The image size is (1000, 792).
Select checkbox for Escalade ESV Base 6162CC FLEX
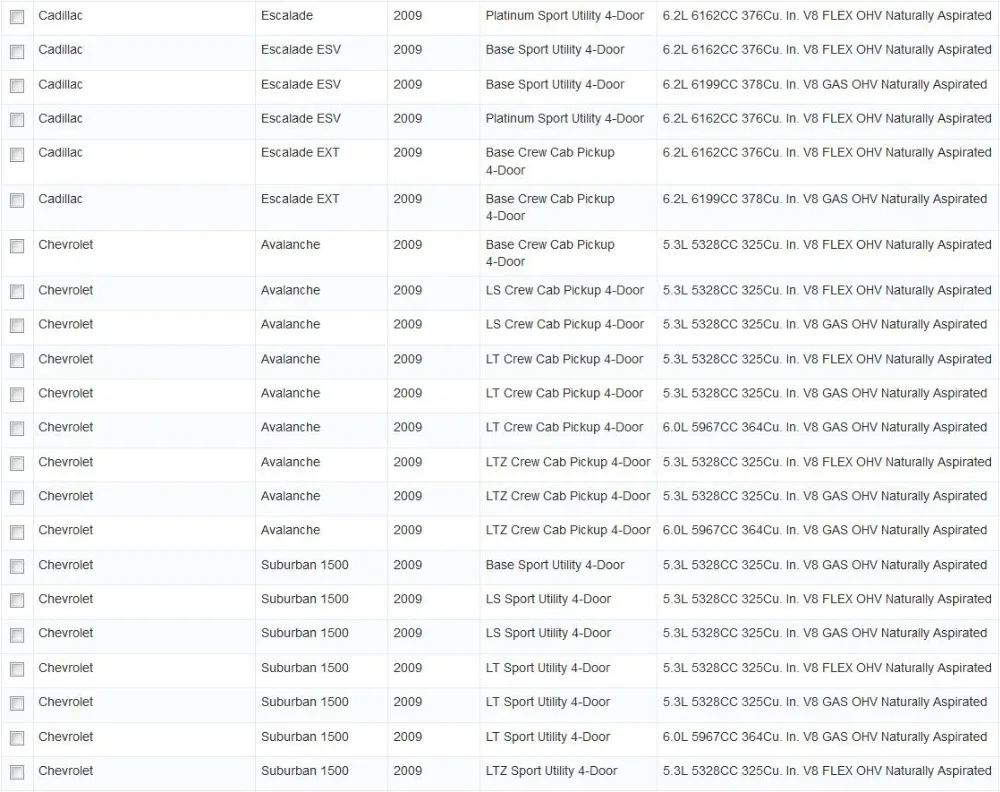(17, 51)
